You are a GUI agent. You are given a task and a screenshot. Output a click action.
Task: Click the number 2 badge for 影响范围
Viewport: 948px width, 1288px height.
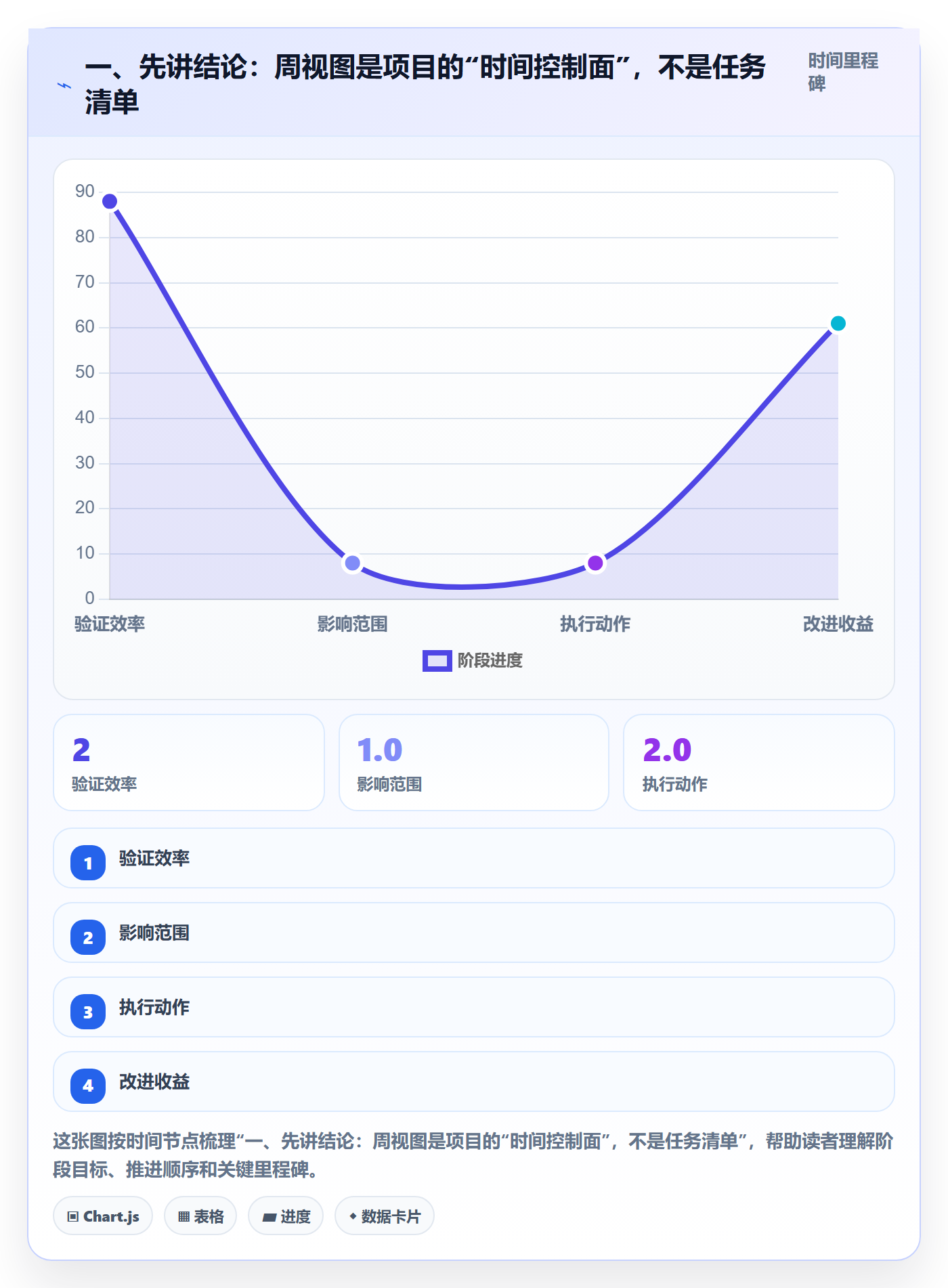(x=88, y=937)
